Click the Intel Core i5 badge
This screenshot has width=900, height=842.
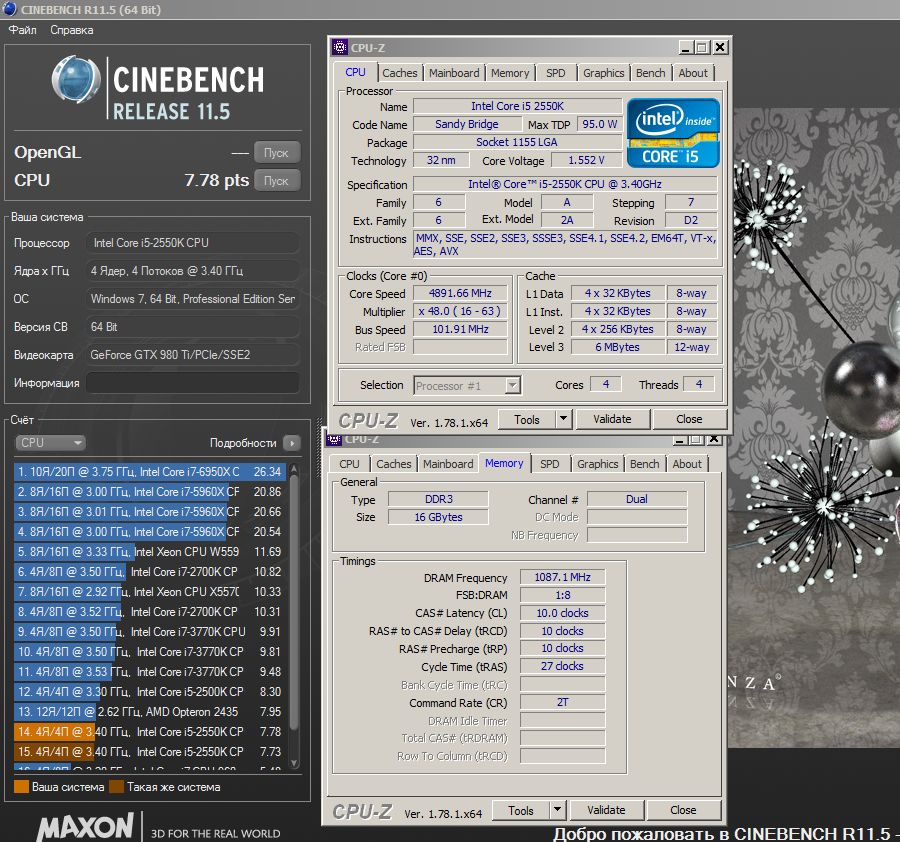click(673, 133)
